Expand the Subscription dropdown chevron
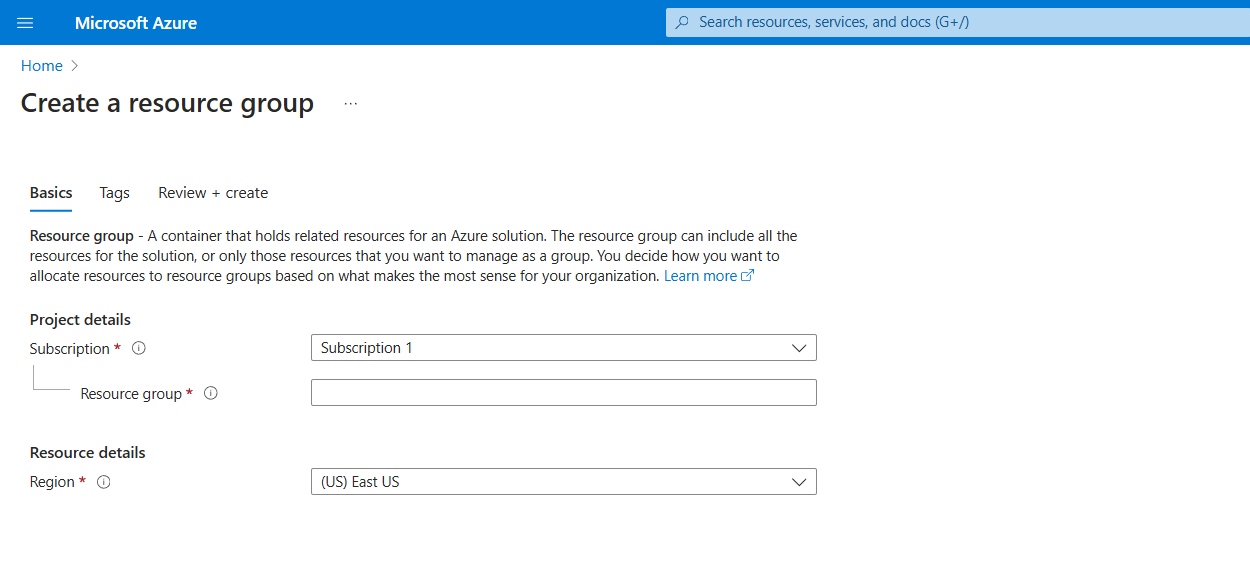 tap(799, 347)
